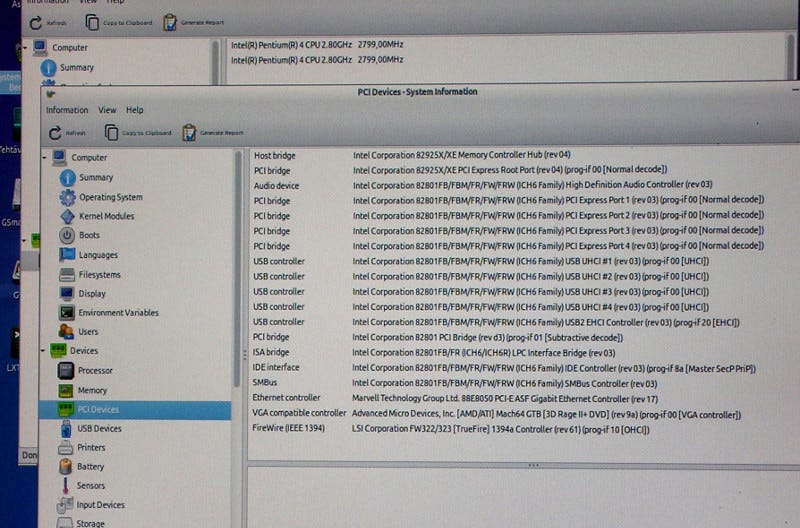Select the Environment Variables terminal icon
The image size is (800, 528).
(66, 312)
